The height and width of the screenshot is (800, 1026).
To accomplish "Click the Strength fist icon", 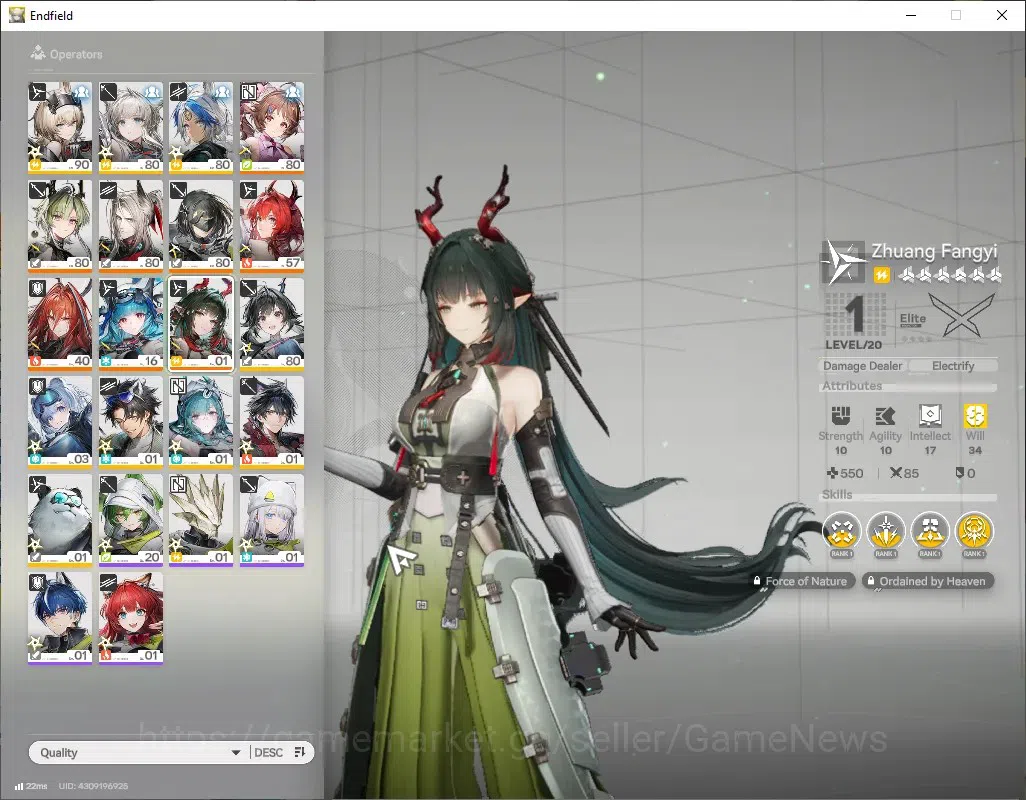I will [840, 416].
